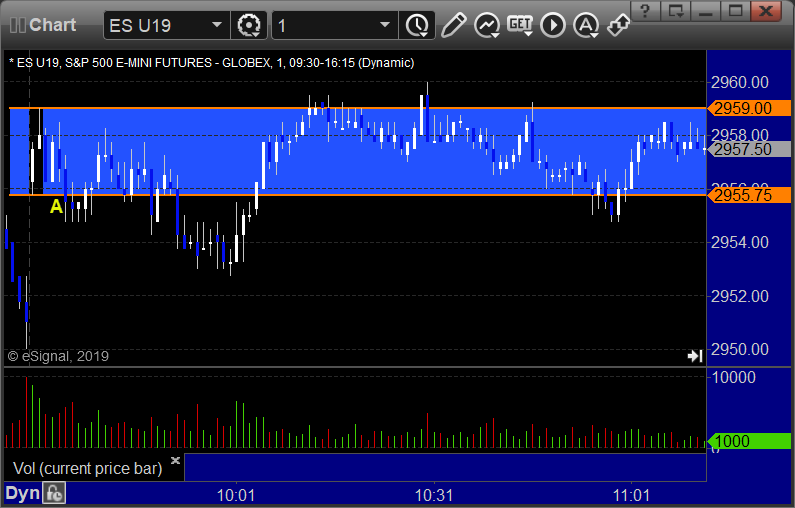
Task: Click the GET tools icon
Action: pos(520,25)
